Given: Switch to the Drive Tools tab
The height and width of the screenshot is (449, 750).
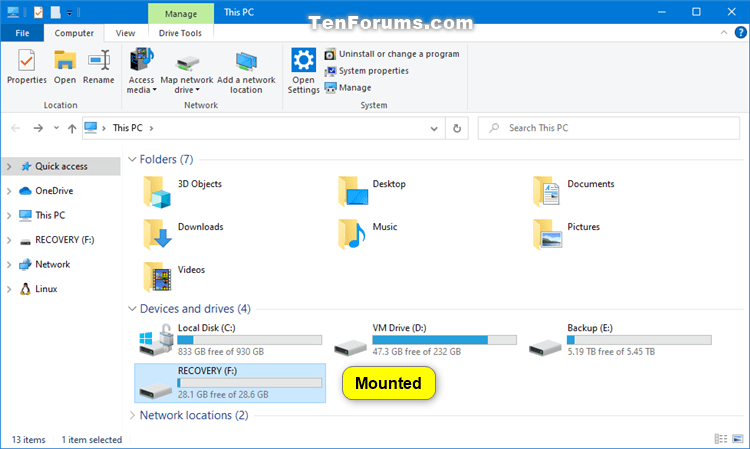Looking at the screenshot, I should [x=180, y=33].
